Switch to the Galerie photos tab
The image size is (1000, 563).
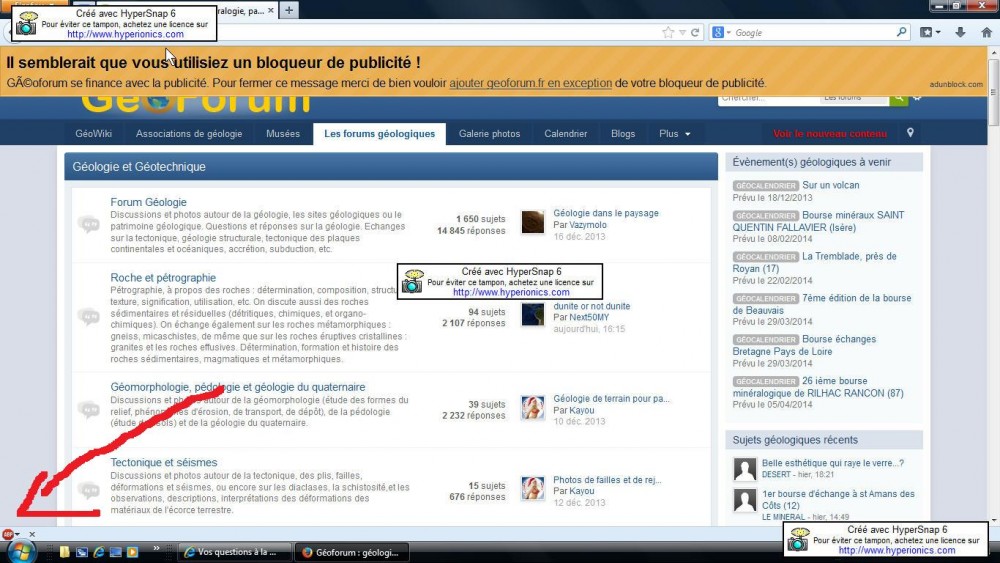pos(489,133)
